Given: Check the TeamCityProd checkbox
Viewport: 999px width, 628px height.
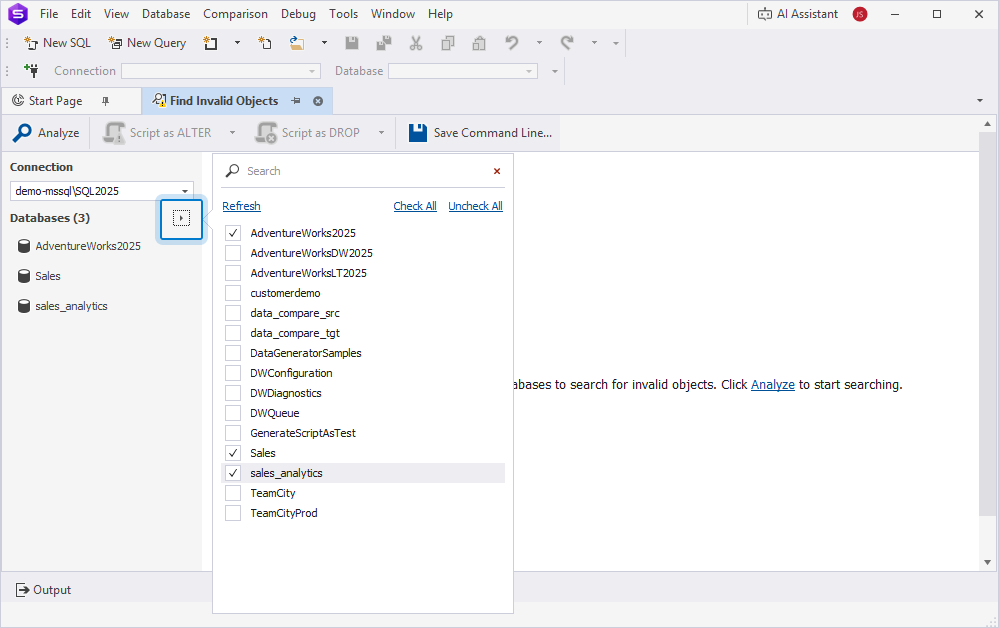Looking at the screenshot, I should pyautogui.click(x=233, y=513).
